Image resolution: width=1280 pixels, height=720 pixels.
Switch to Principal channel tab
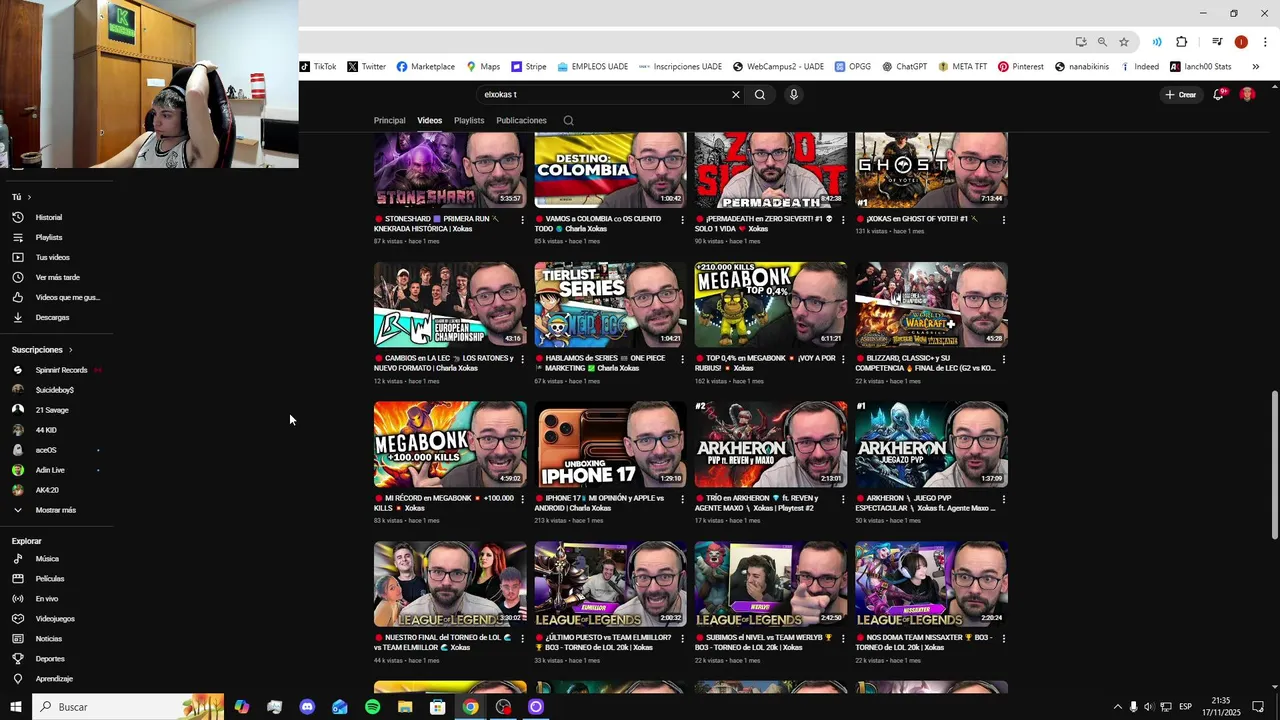pos(389,121)
